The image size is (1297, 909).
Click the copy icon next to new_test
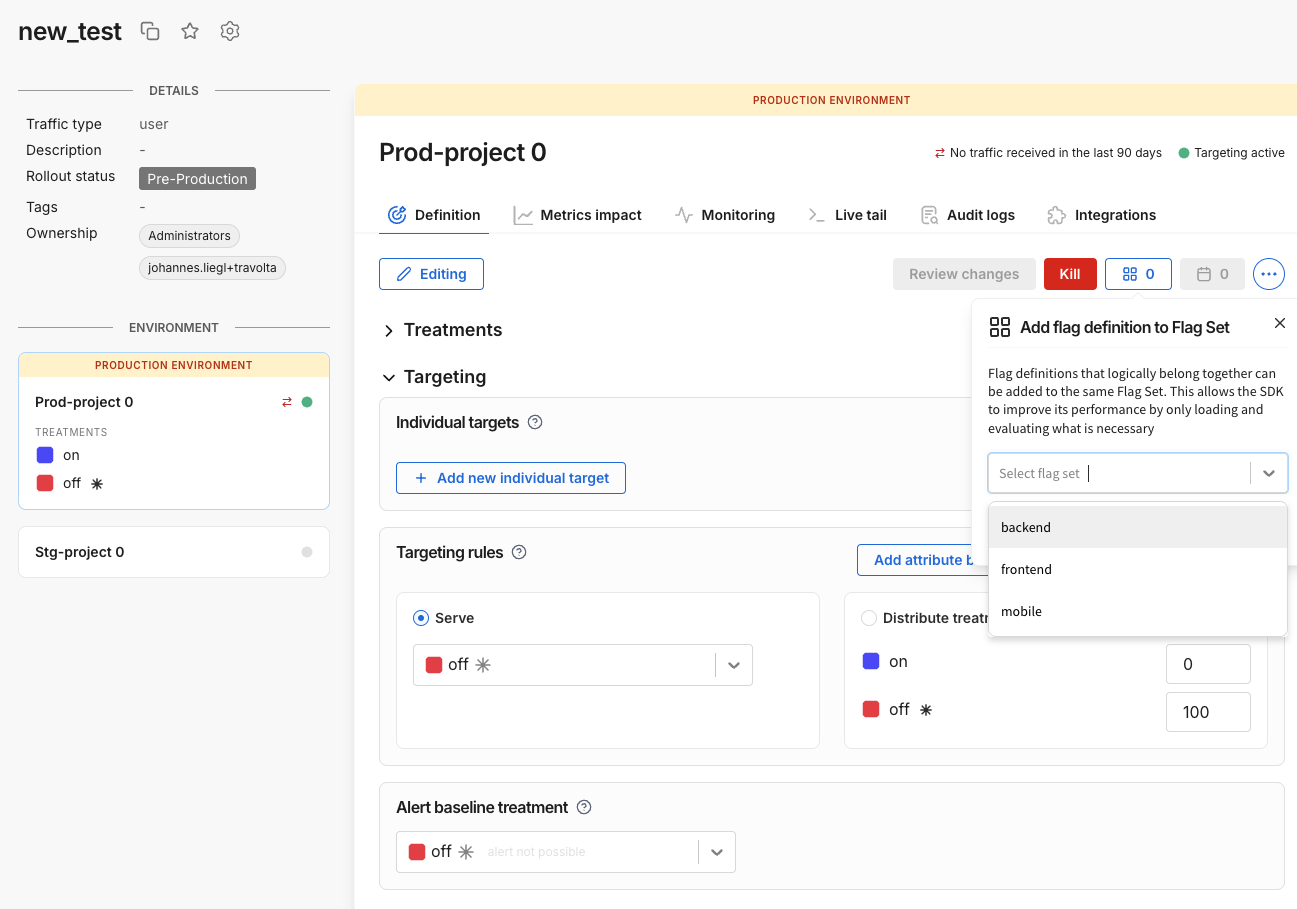pyautogui.click(x=150, y=31)
